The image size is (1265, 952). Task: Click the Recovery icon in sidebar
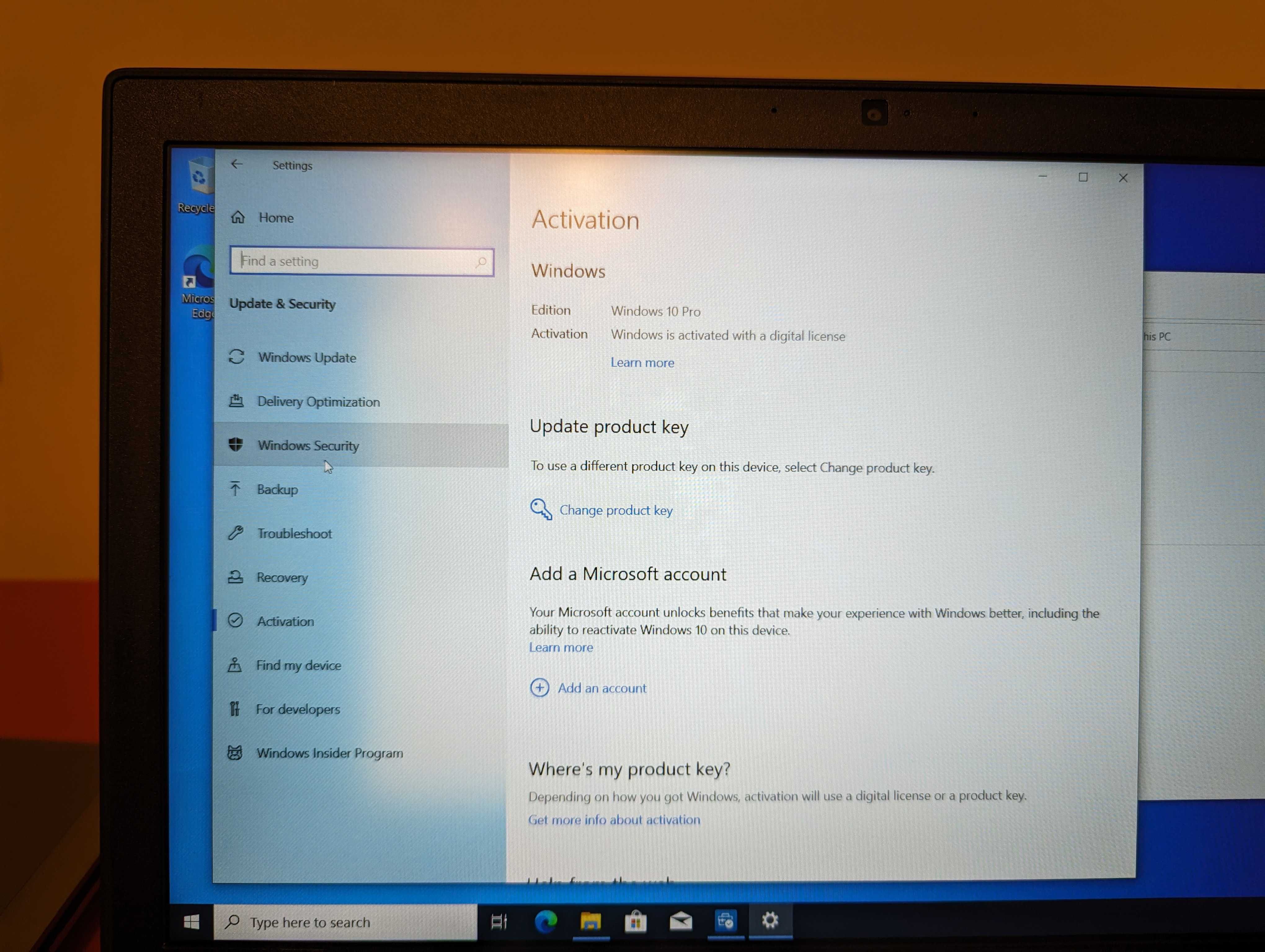[x=235, y=577]
